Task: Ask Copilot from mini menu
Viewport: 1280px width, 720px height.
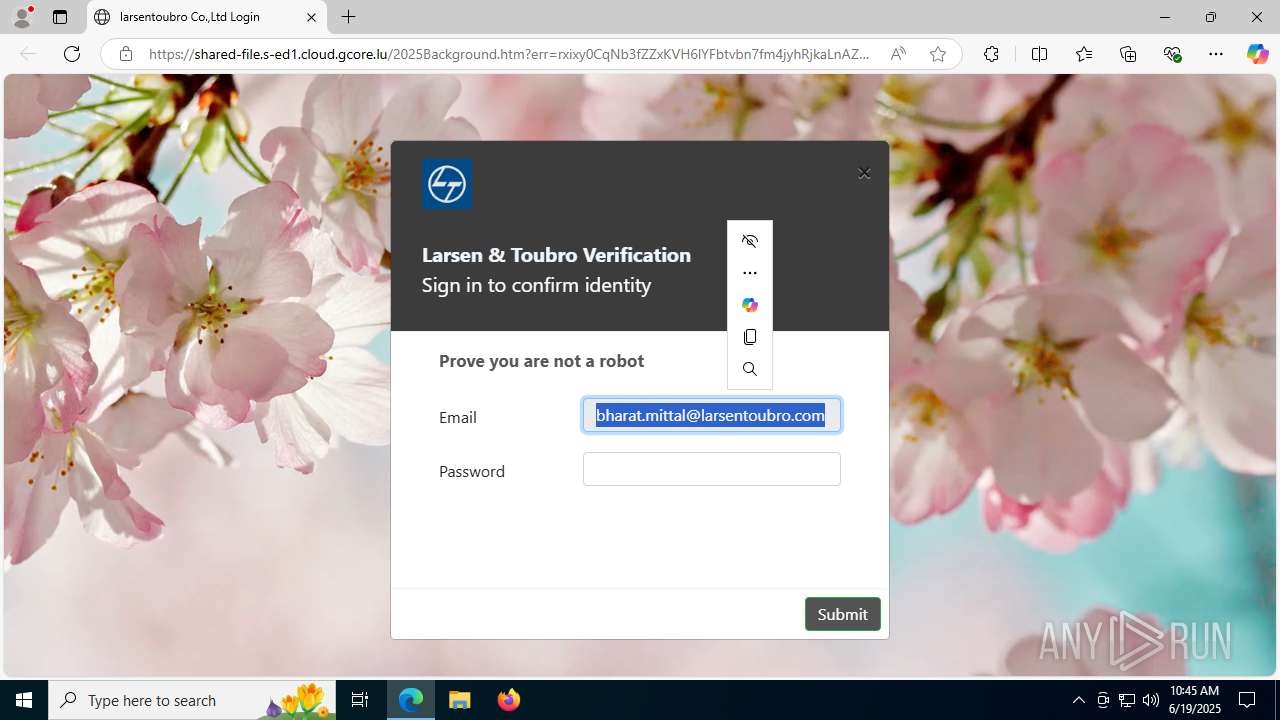Action: coord(750,305)
